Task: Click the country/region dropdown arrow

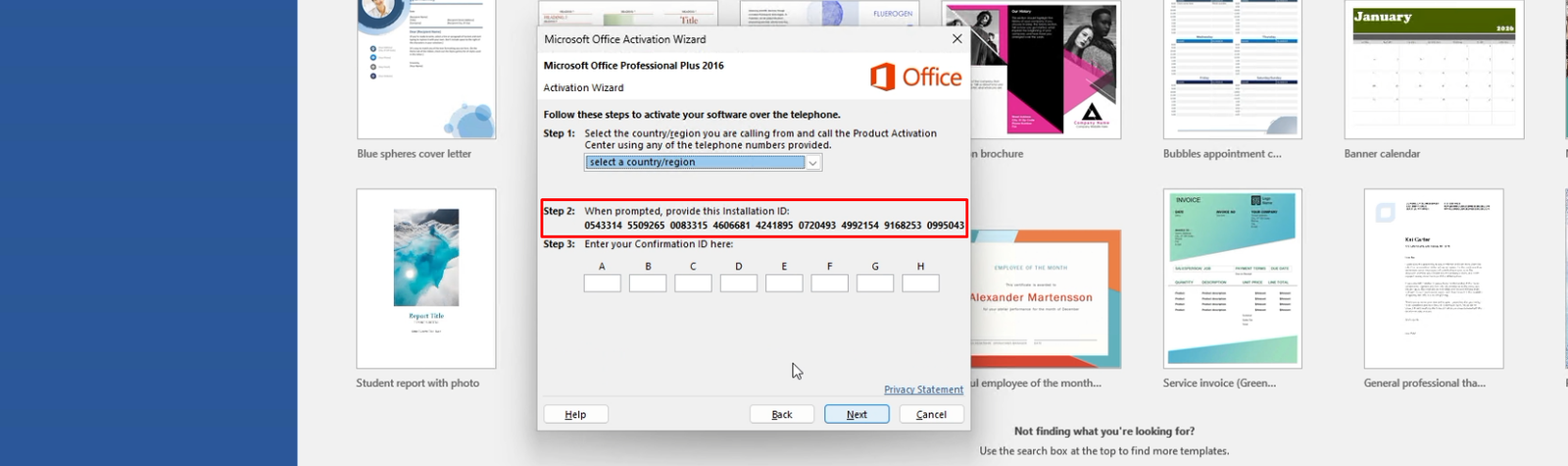Action: click(812, 163)
